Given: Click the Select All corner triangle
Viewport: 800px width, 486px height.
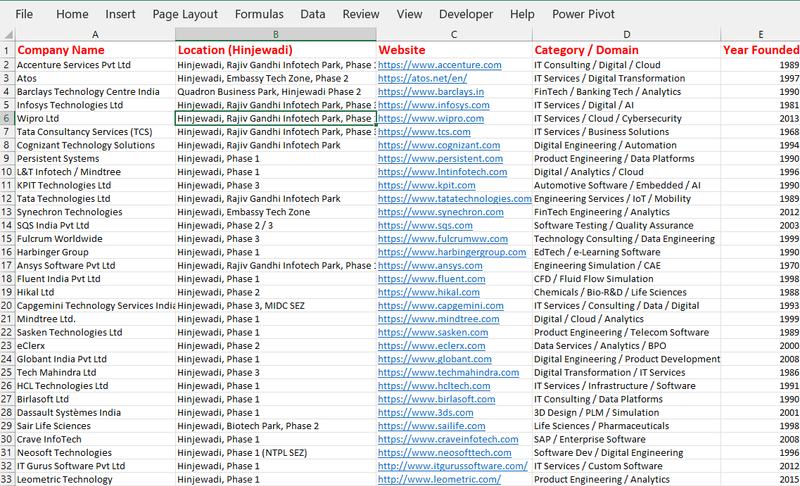Looking at the screenshot, I should point(8,35).
